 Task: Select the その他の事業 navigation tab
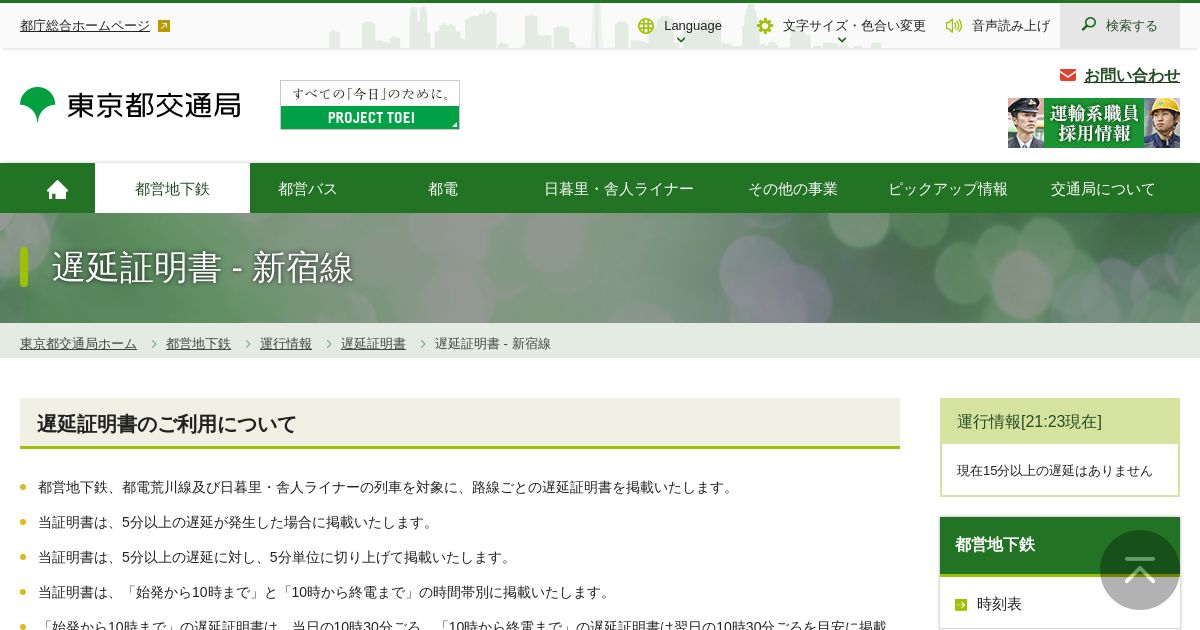(x=793, y=189)
